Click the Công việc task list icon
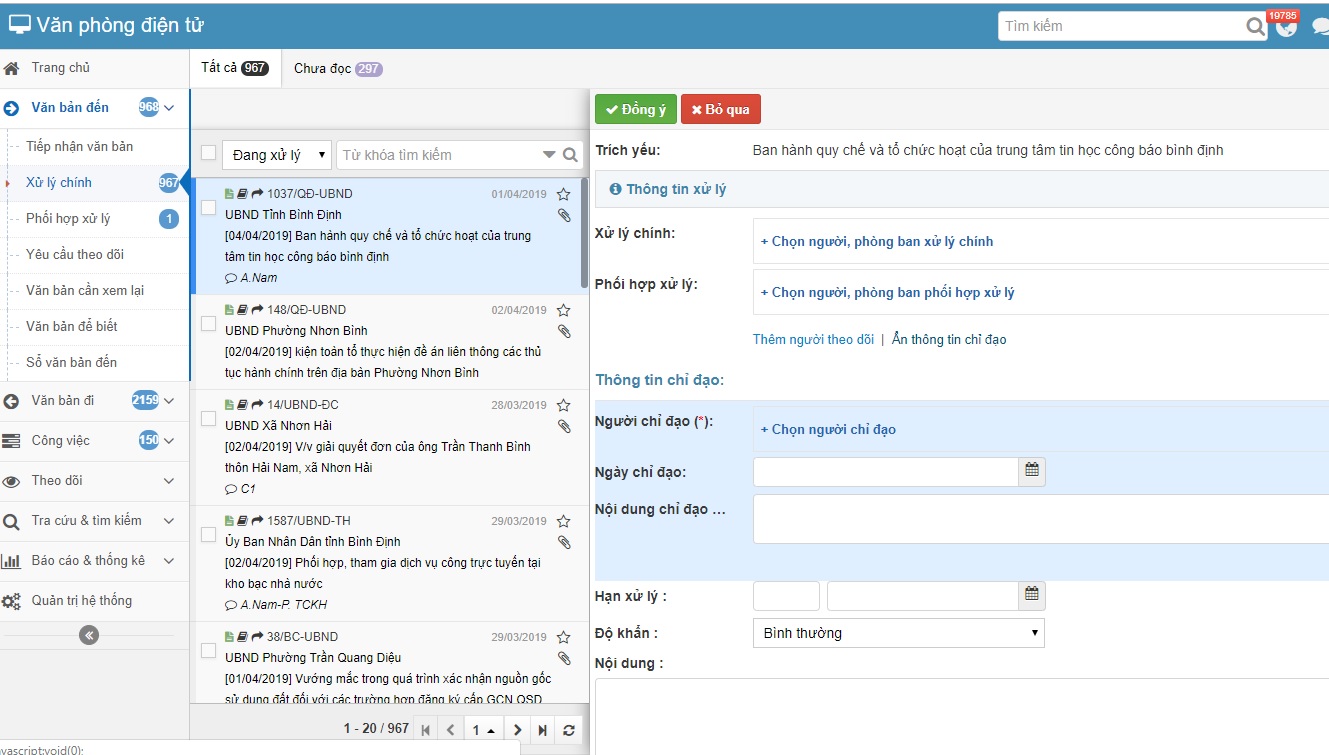The height and width of the screenshot is (755, 1329). click(x=11, y=441)
